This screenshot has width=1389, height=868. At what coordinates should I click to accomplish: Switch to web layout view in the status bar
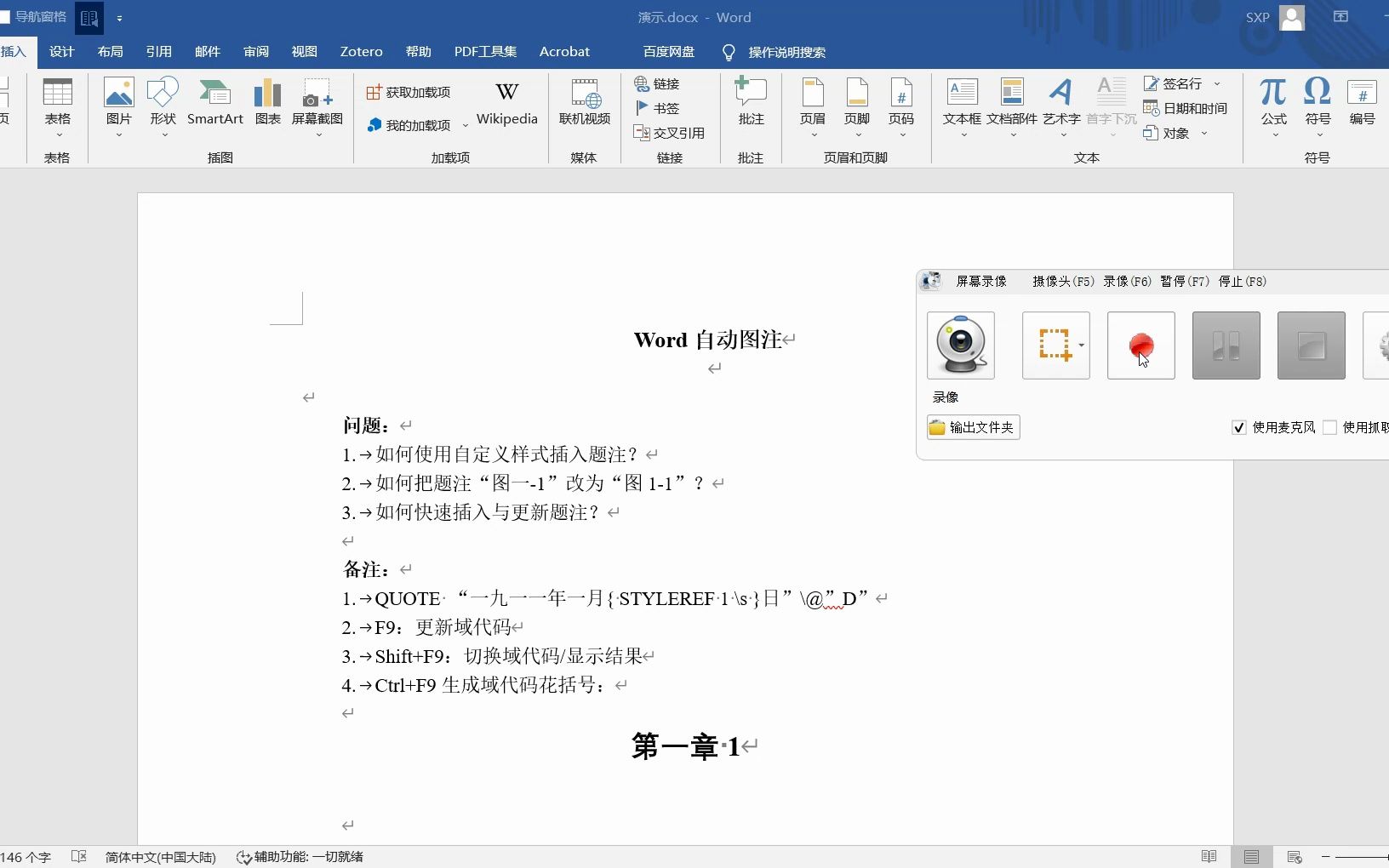1295,857
